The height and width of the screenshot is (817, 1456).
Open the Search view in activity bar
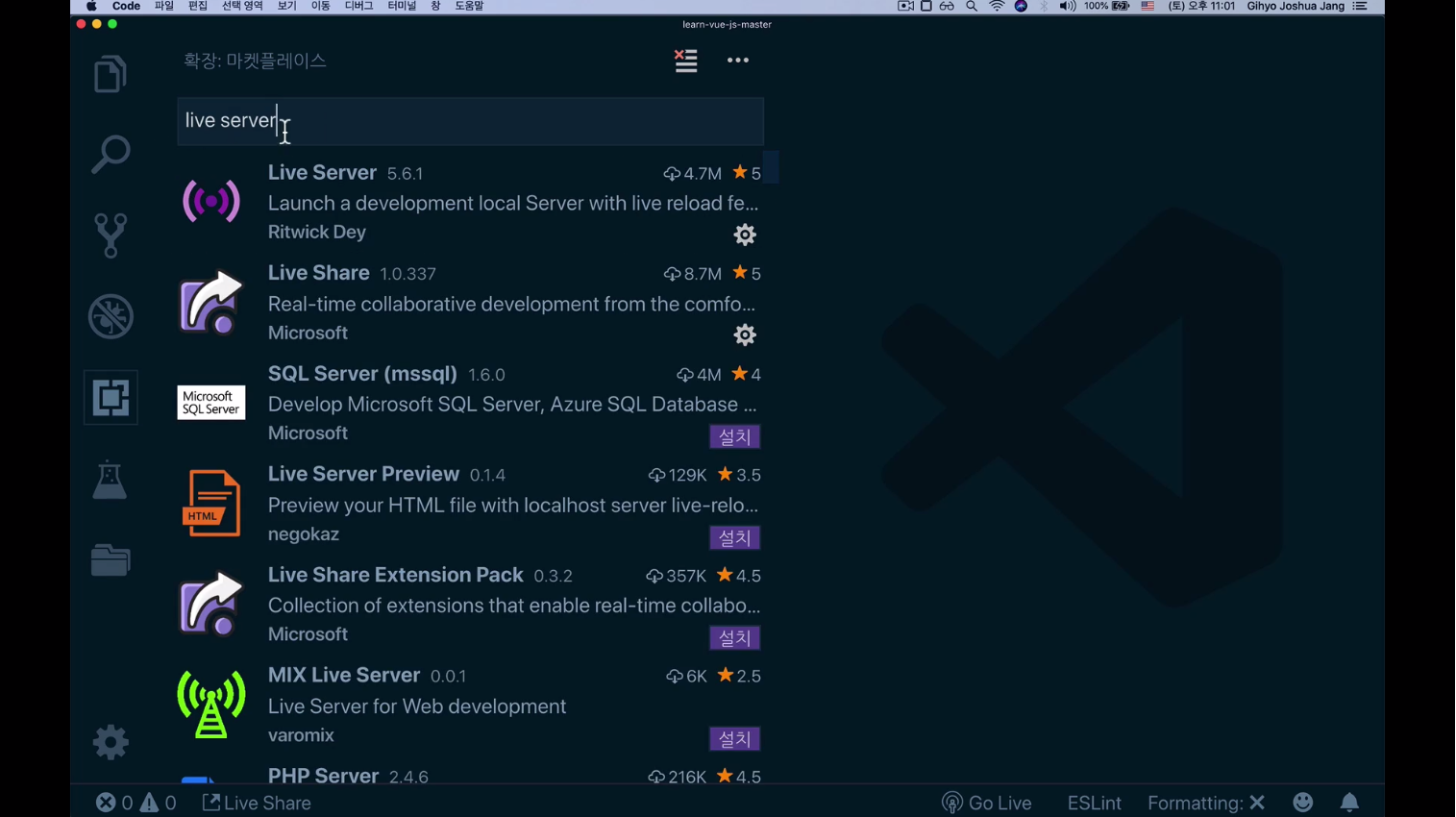point(111,154)
